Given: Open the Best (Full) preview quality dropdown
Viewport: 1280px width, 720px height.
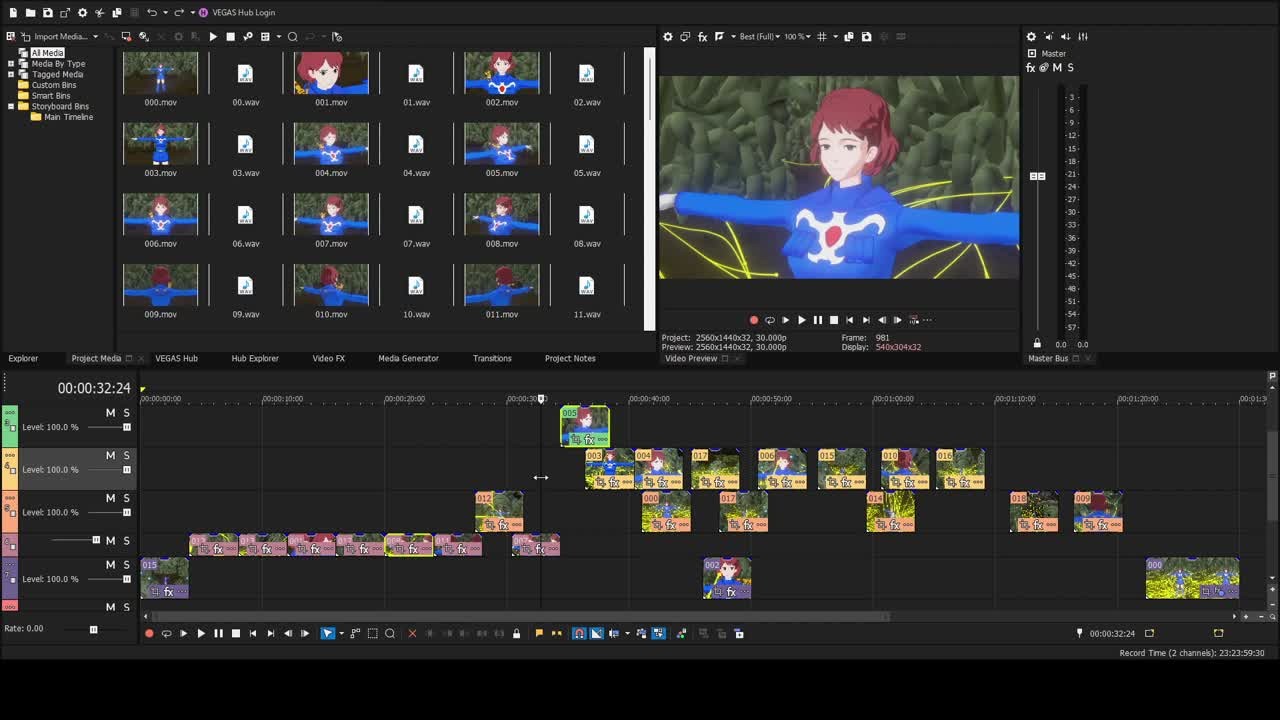Looking at the screenshot, I should click(759, 37).
